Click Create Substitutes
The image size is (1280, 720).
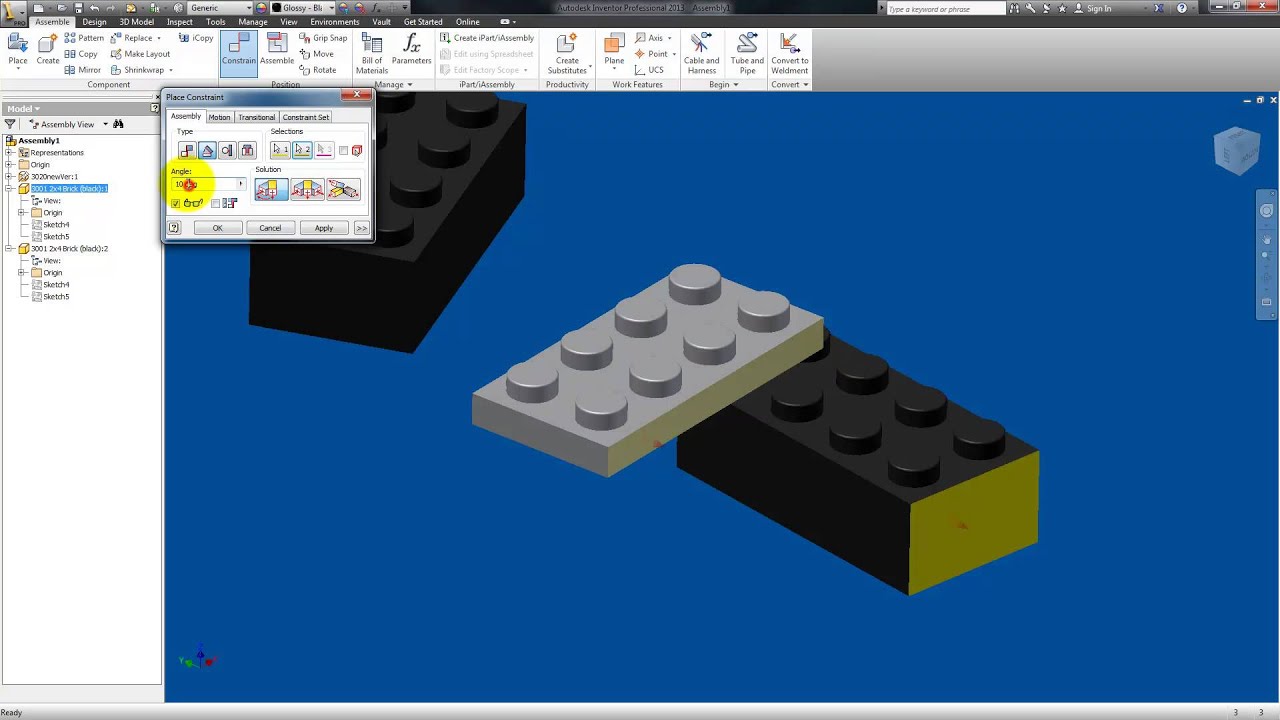pyautogui.click(x=567, y=54)
